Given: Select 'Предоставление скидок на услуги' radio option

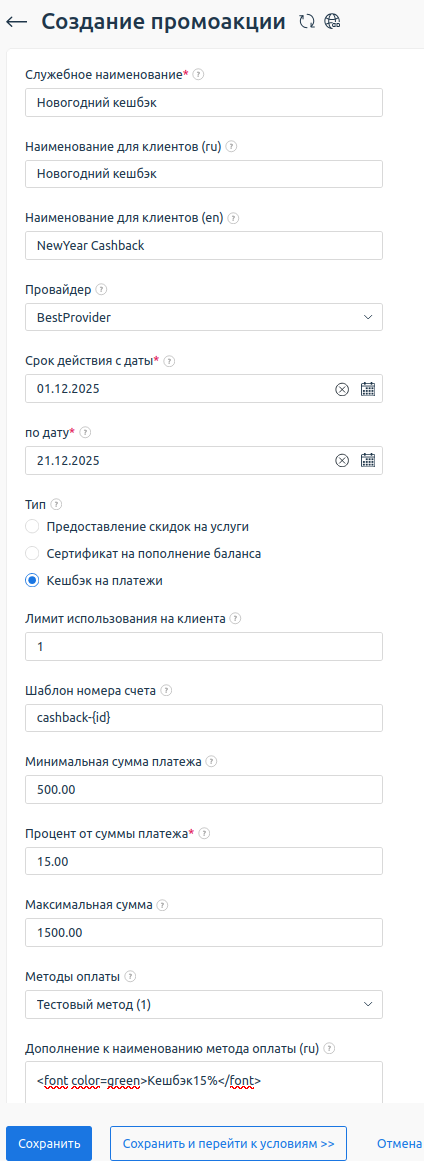Looking at the screenshot, I should [x=32, y=526].
